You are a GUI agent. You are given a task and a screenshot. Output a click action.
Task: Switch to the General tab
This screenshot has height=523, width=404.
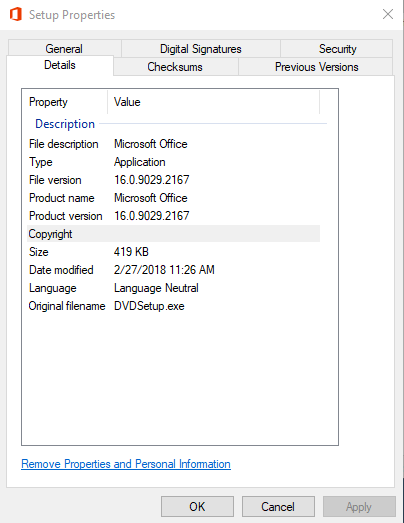point(64,49)
